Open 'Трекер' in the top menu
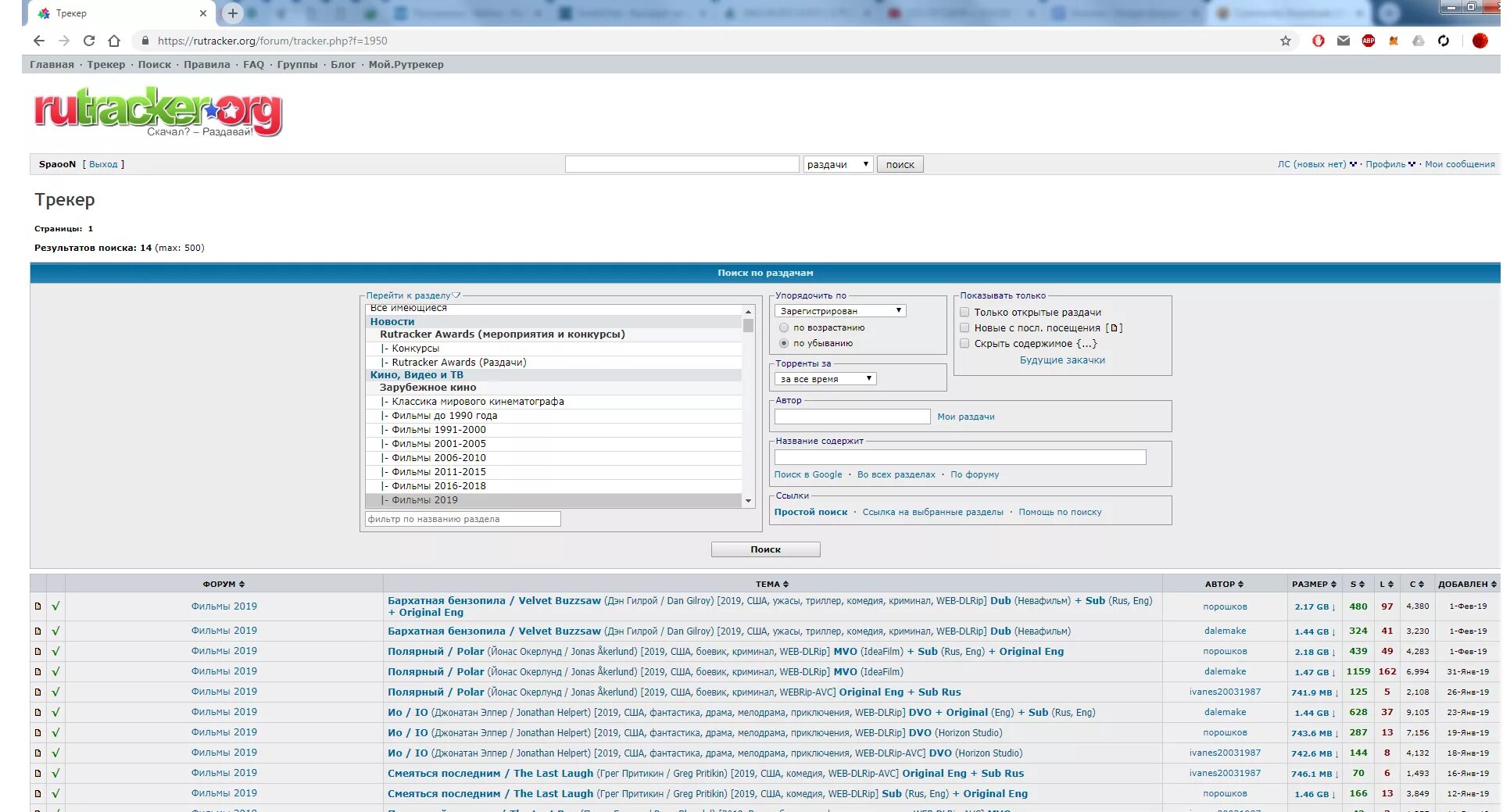Image resolution: width=1510 pixels, height=812 pixels. [x=106, y=65]
